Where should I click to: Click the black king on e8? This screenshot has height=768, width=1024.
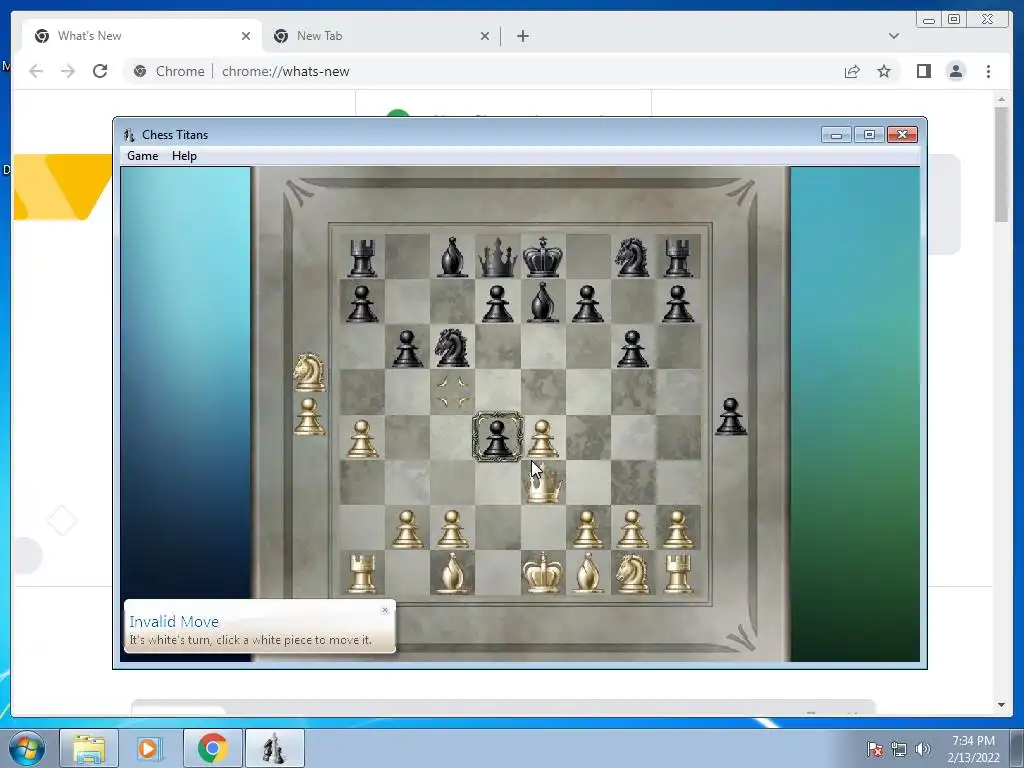coord(543,256)
